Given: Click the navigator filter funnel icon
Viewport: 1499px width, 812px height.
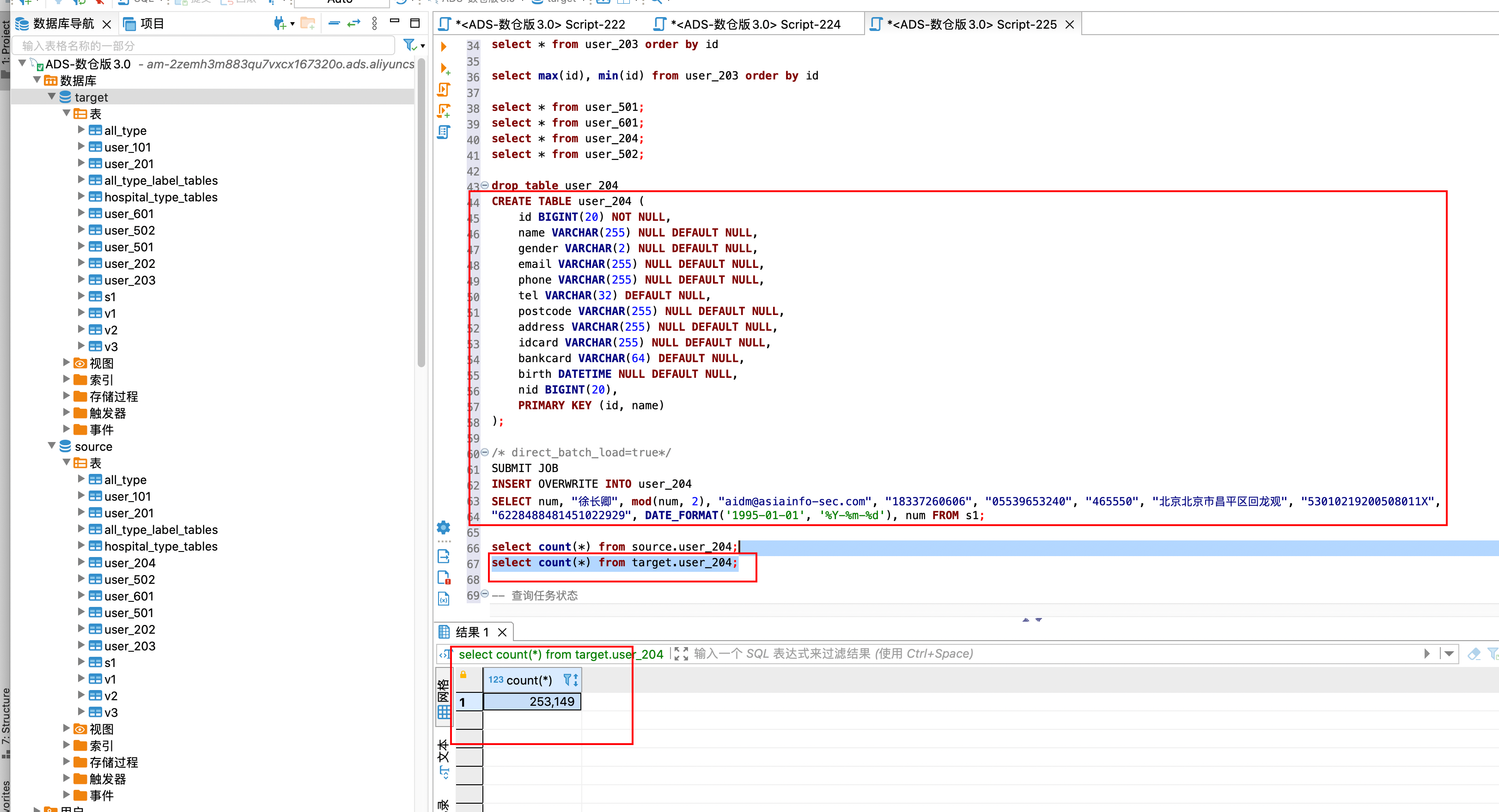Looking at the screenshot, I should click(x=410, y=45).
